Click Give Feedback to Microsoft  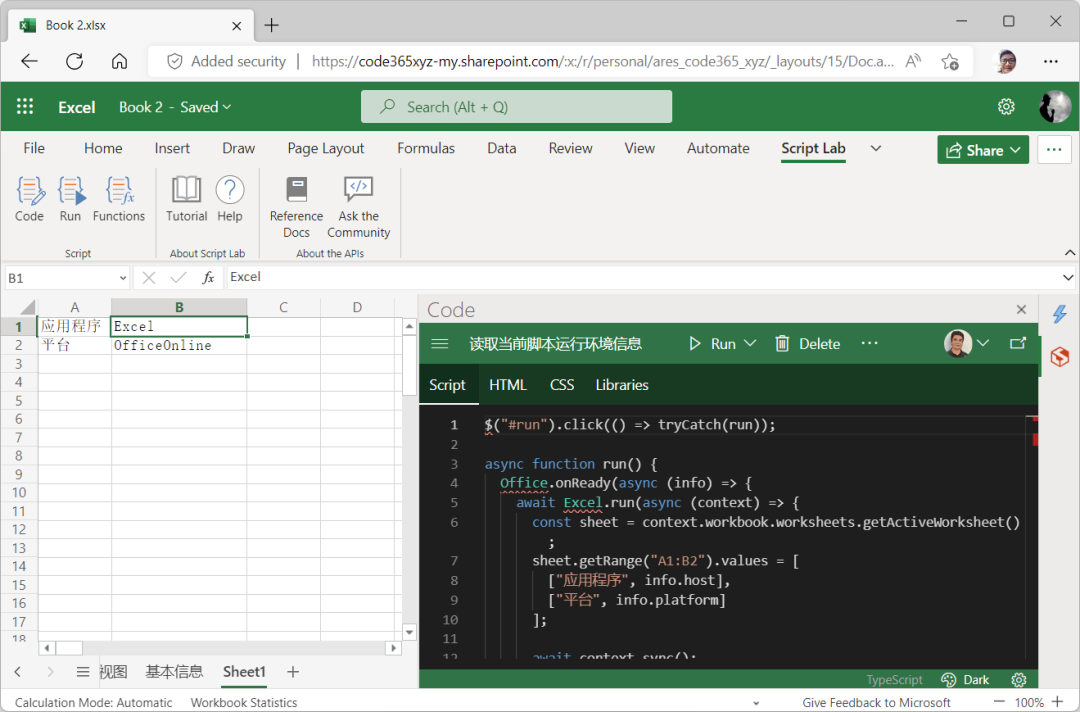[x=876, y=702]
